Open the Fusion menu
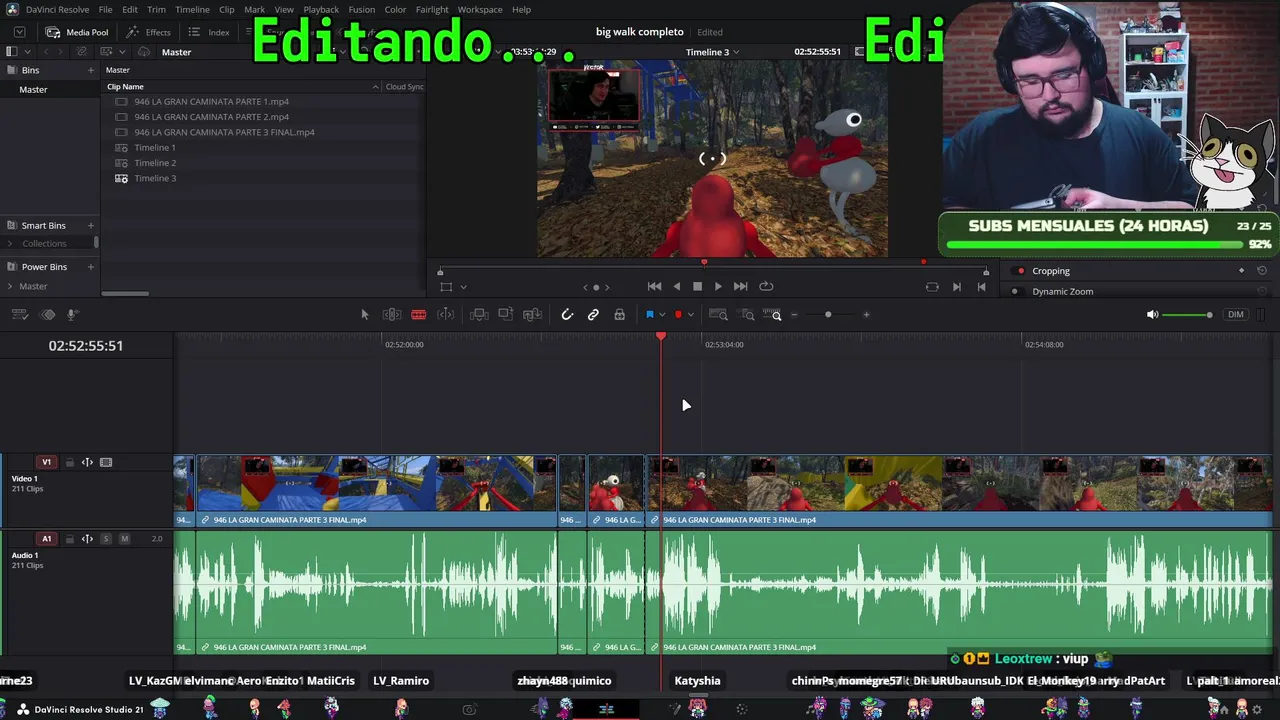The width and height of the screenshot is (1280, 720). (x=362, y=9)
